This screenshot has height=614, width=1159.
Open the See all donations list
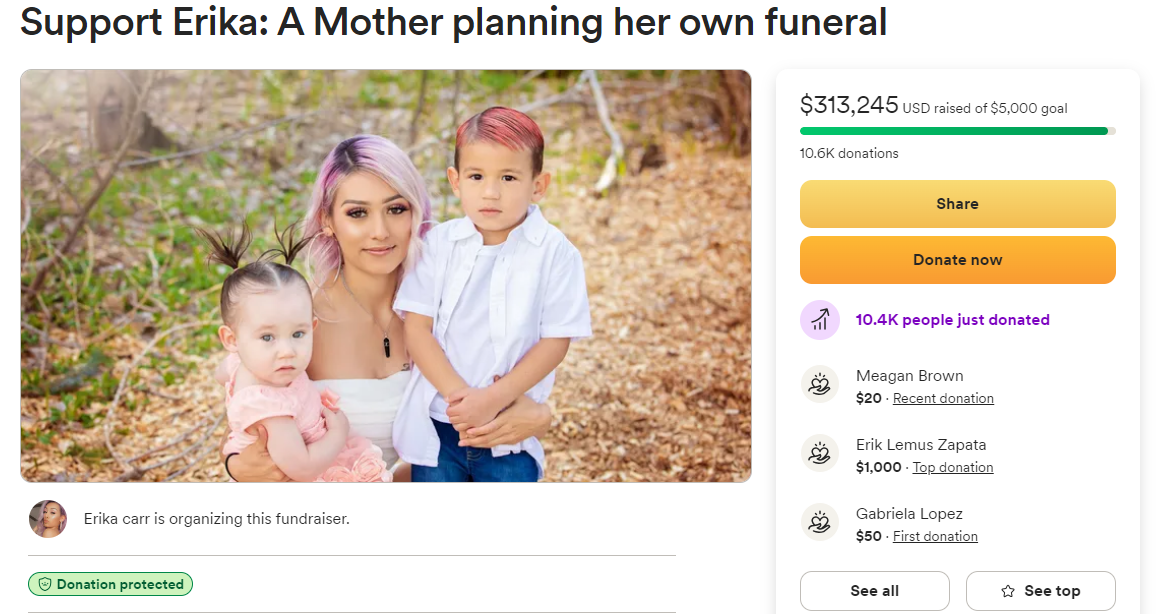click(874, 591)
